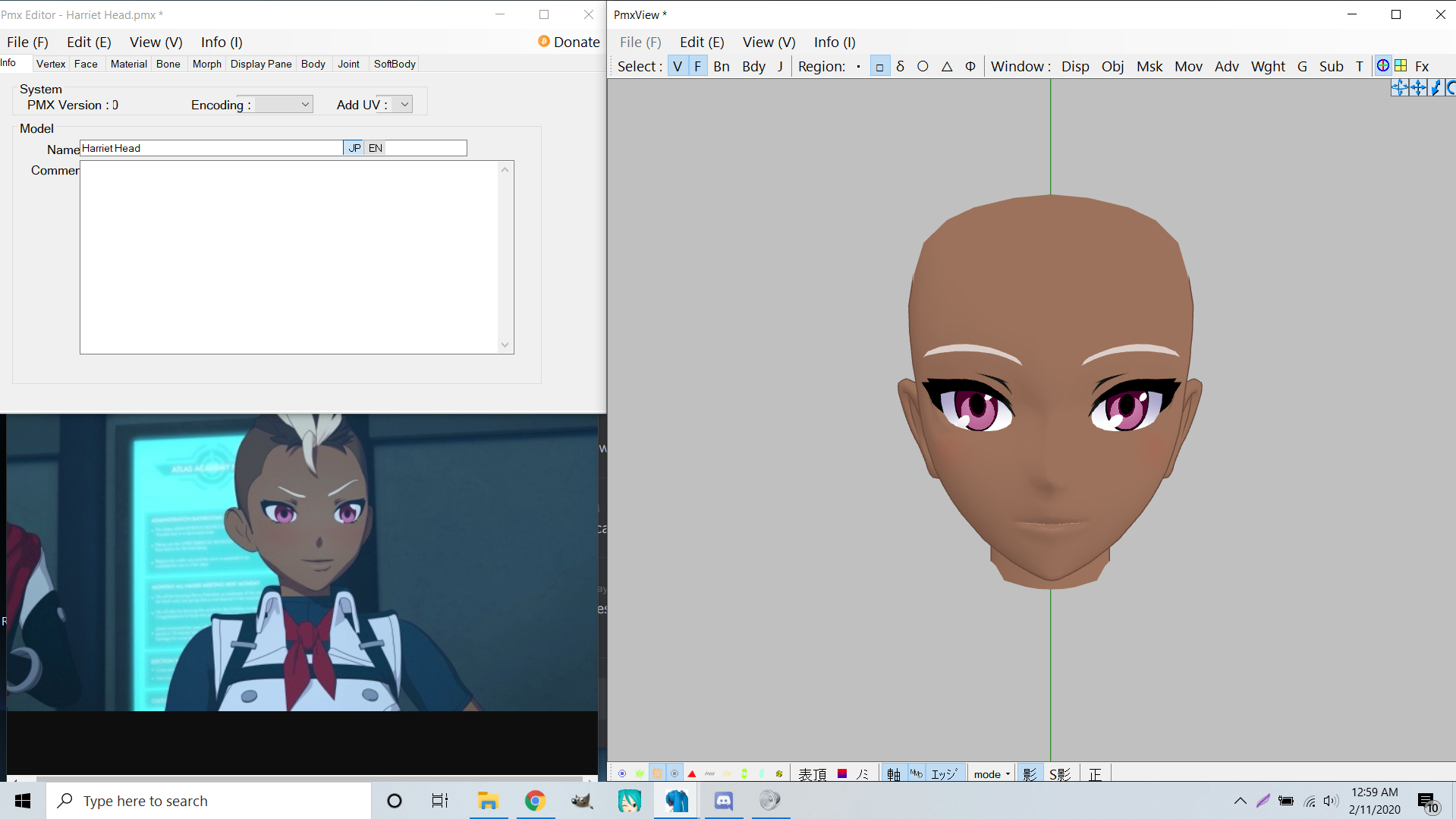Select the circle region selection mode
Image resolution: width=1456 pixels, height=819 pixels.
[x=923, y=66]
